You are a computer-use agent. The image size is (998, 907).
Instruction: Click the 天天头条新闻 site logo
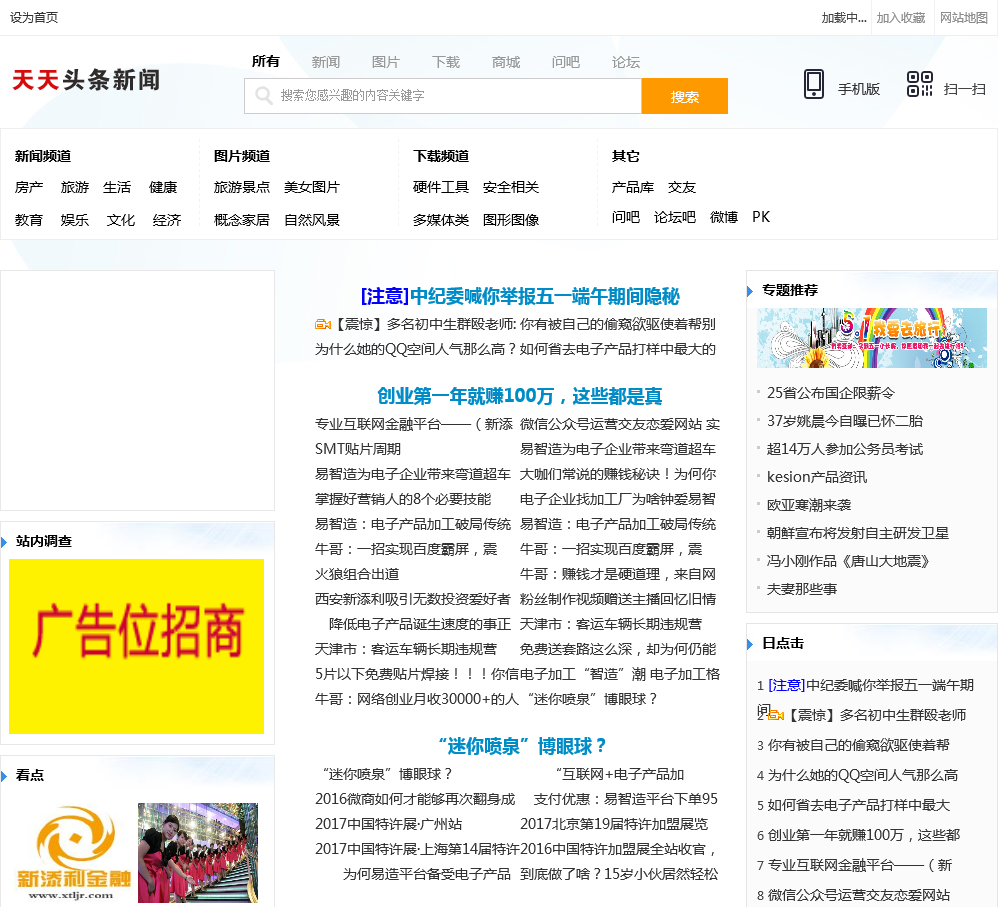(86, 81)
